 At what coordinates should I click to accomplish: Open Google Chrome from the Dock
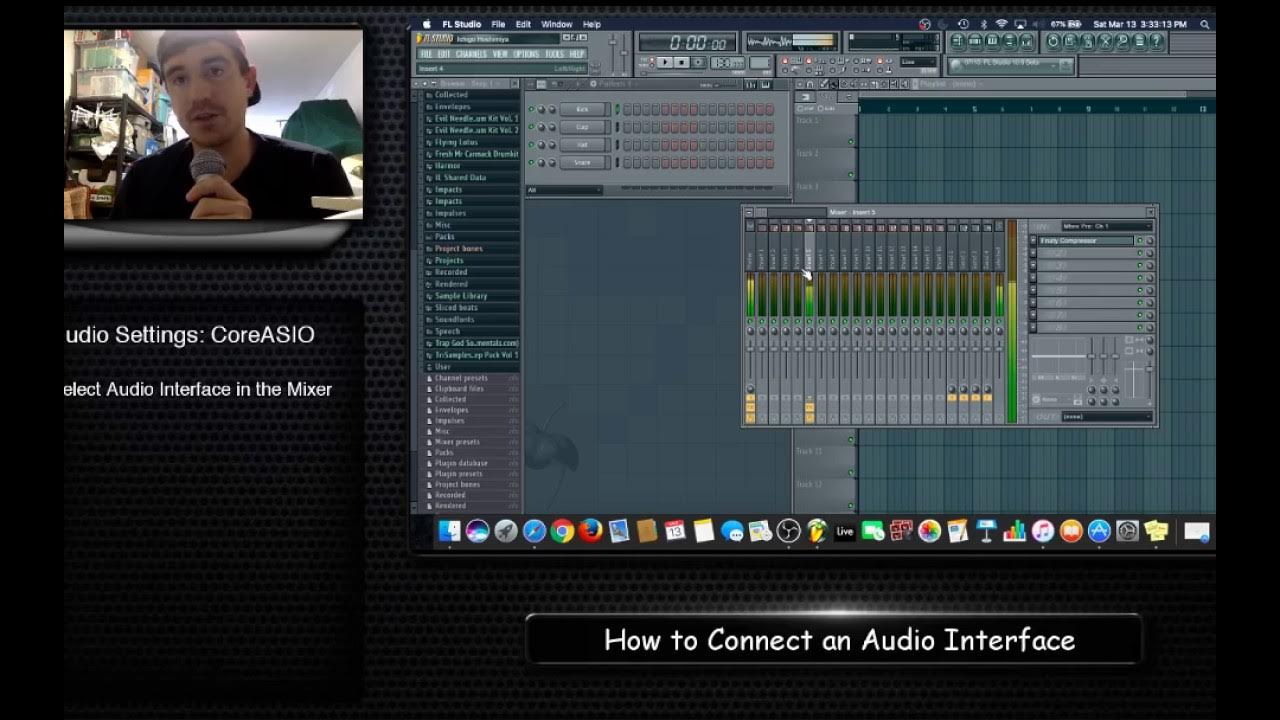point(562,532)
